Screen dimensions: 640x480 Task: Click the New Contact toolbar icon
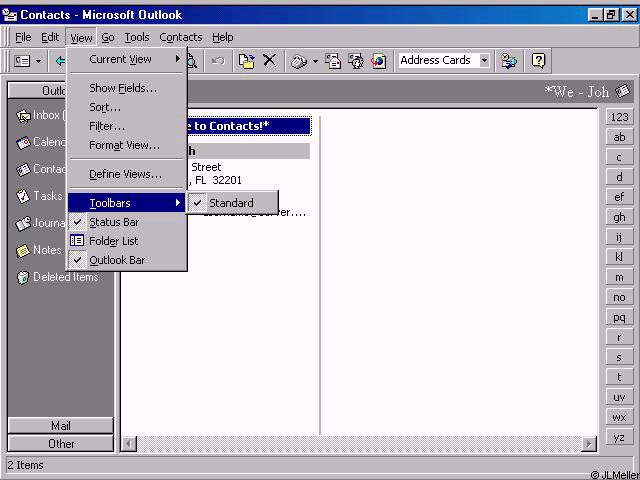click(x=22, y=61)
